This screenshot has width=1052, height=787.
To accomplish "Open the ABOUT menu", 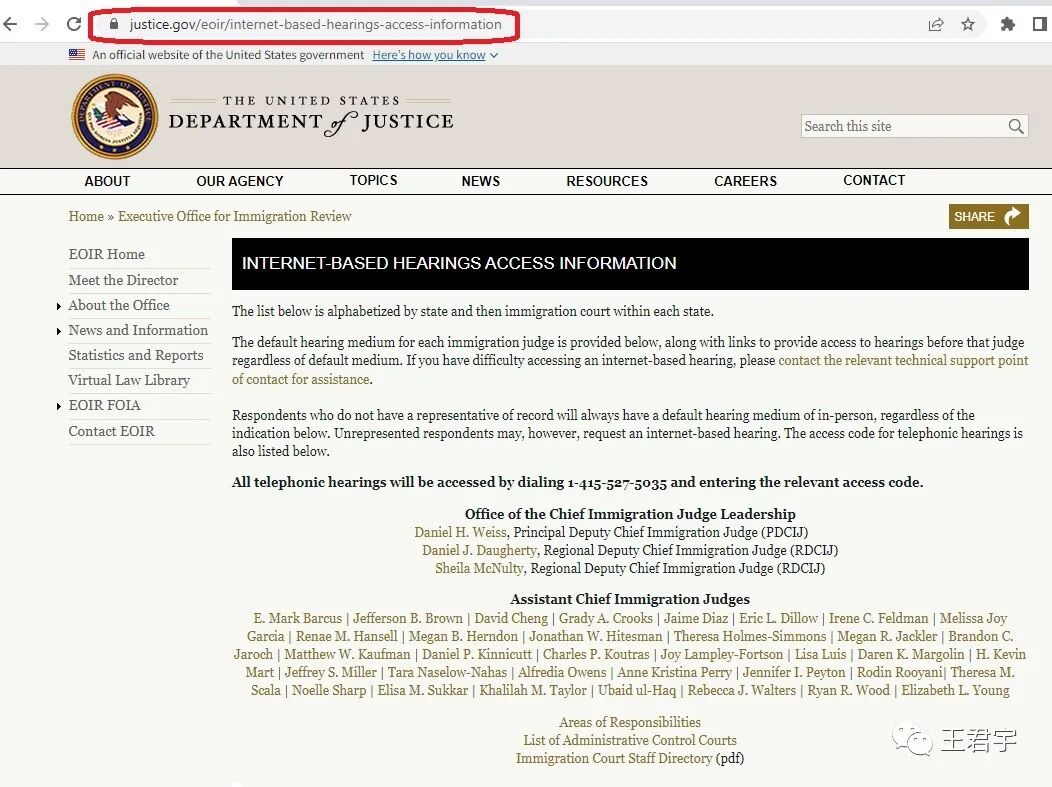I will tap(107, 181).
